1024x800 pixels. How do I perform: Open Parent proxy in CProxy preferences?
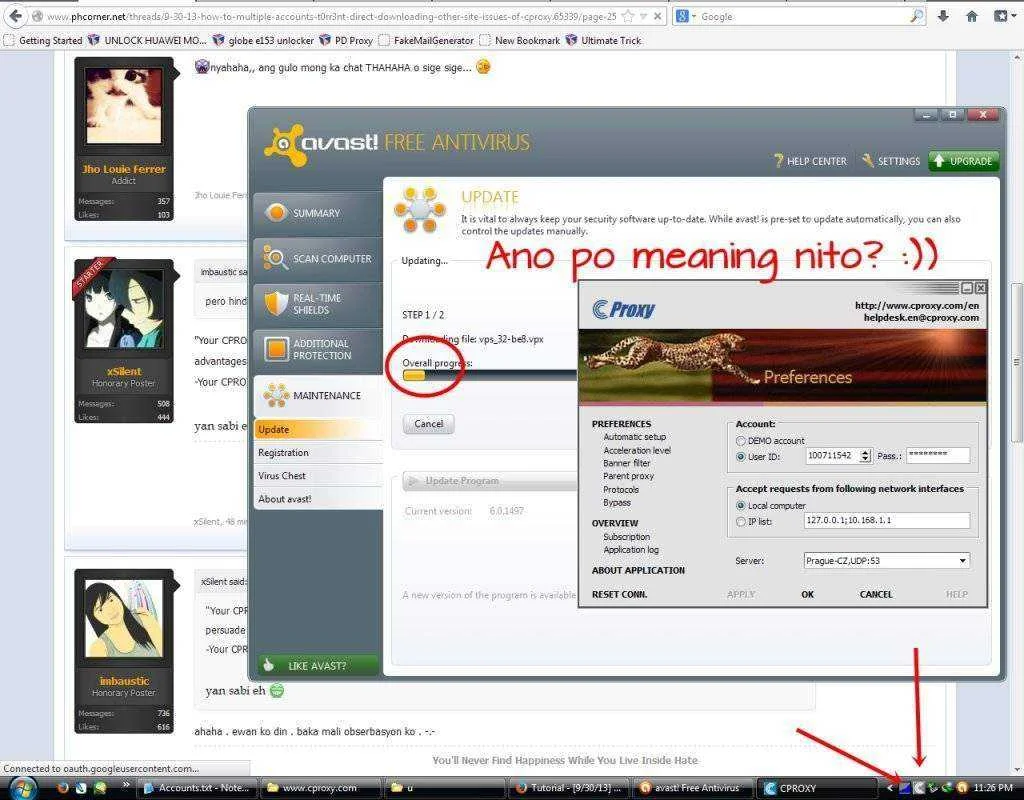pyautogui.click(x=628, y=476)
